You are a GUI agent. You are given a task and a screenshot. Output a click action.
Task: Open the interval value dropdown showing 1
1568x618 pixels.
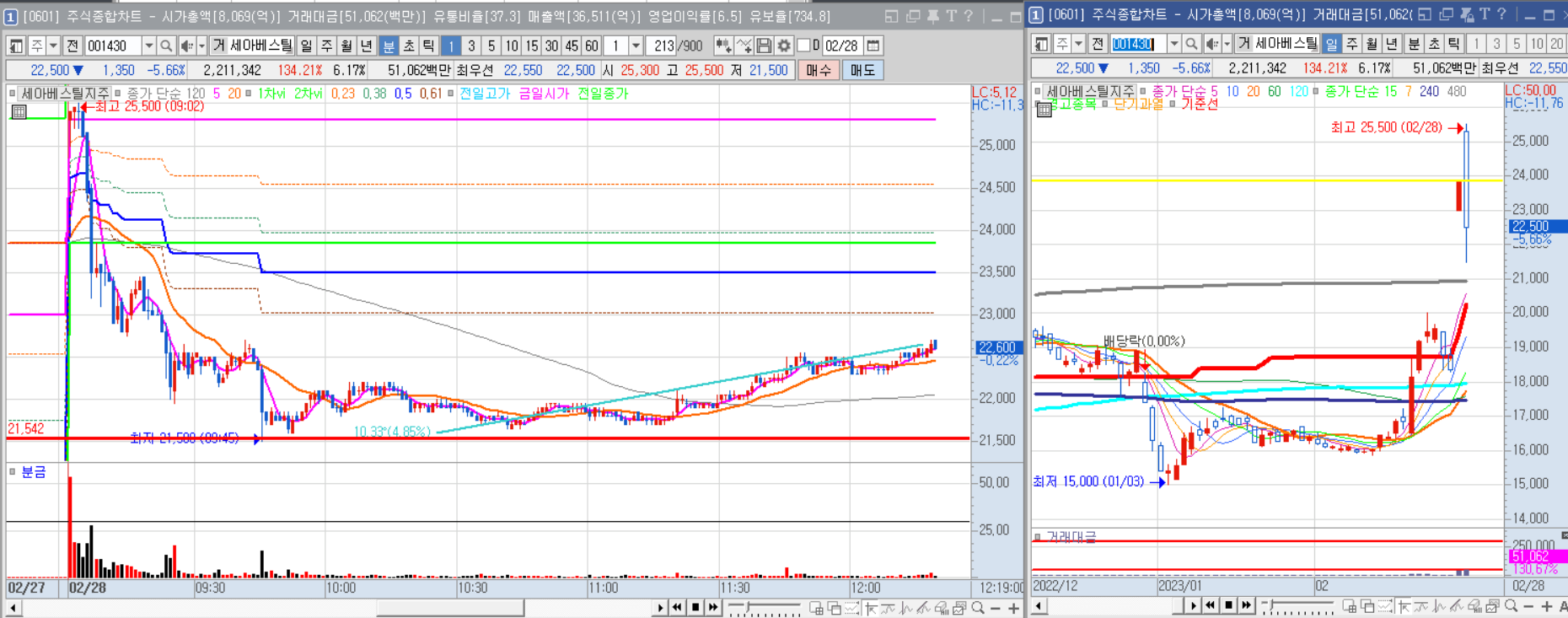tap(636, 46)
